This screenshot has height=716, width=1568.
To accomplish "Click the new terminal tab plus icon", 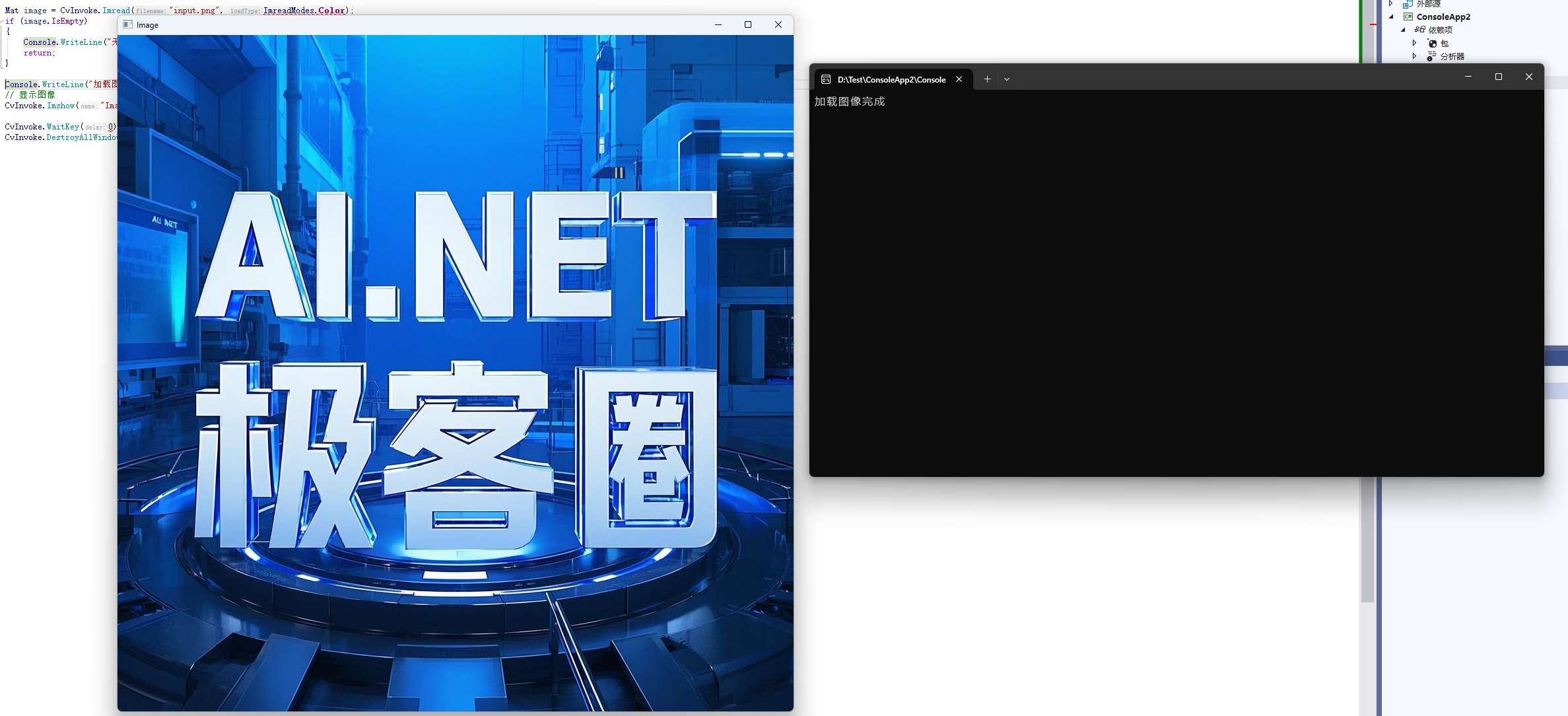I will (x=987, y=79).
